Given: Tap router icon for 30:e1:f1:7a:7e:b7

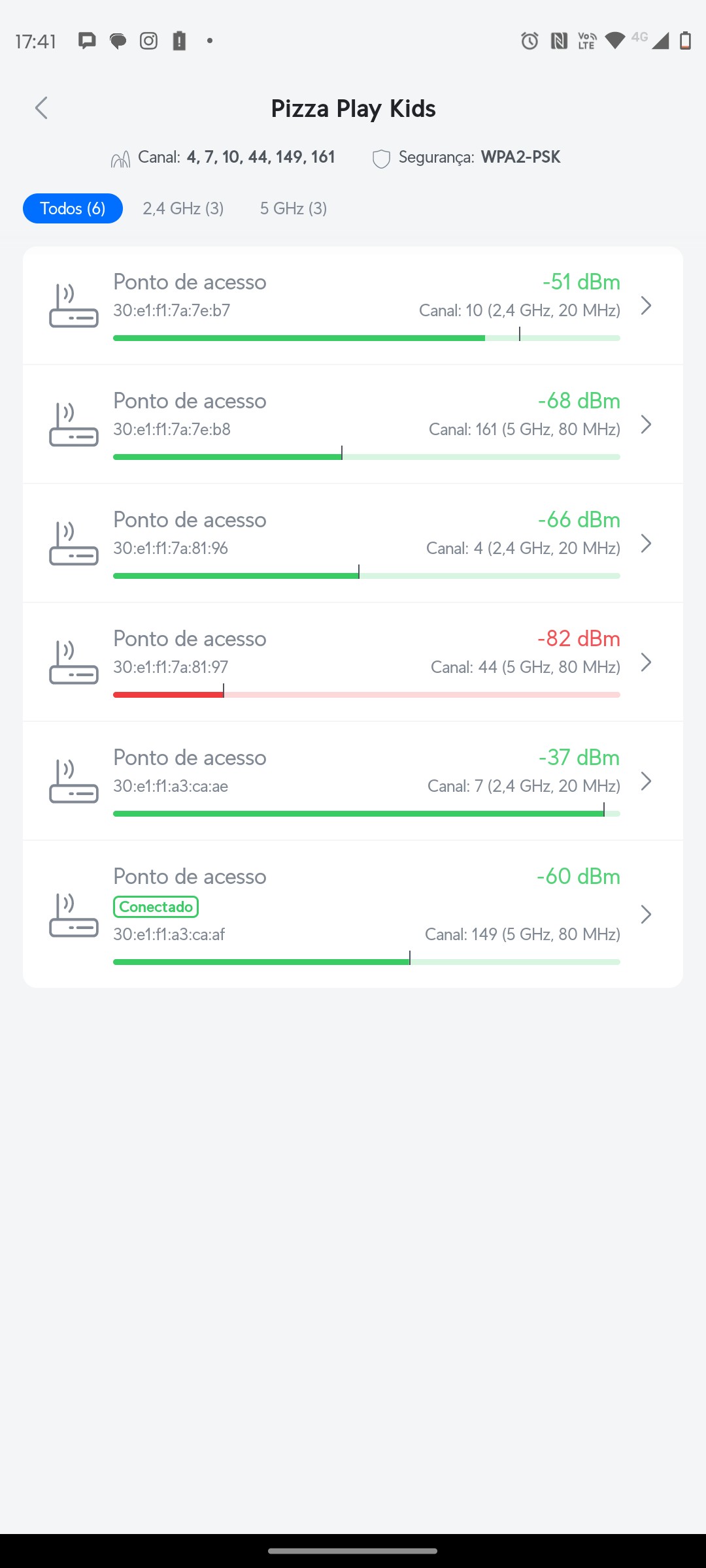Looking at the screenshot, I should pos(74,306).
